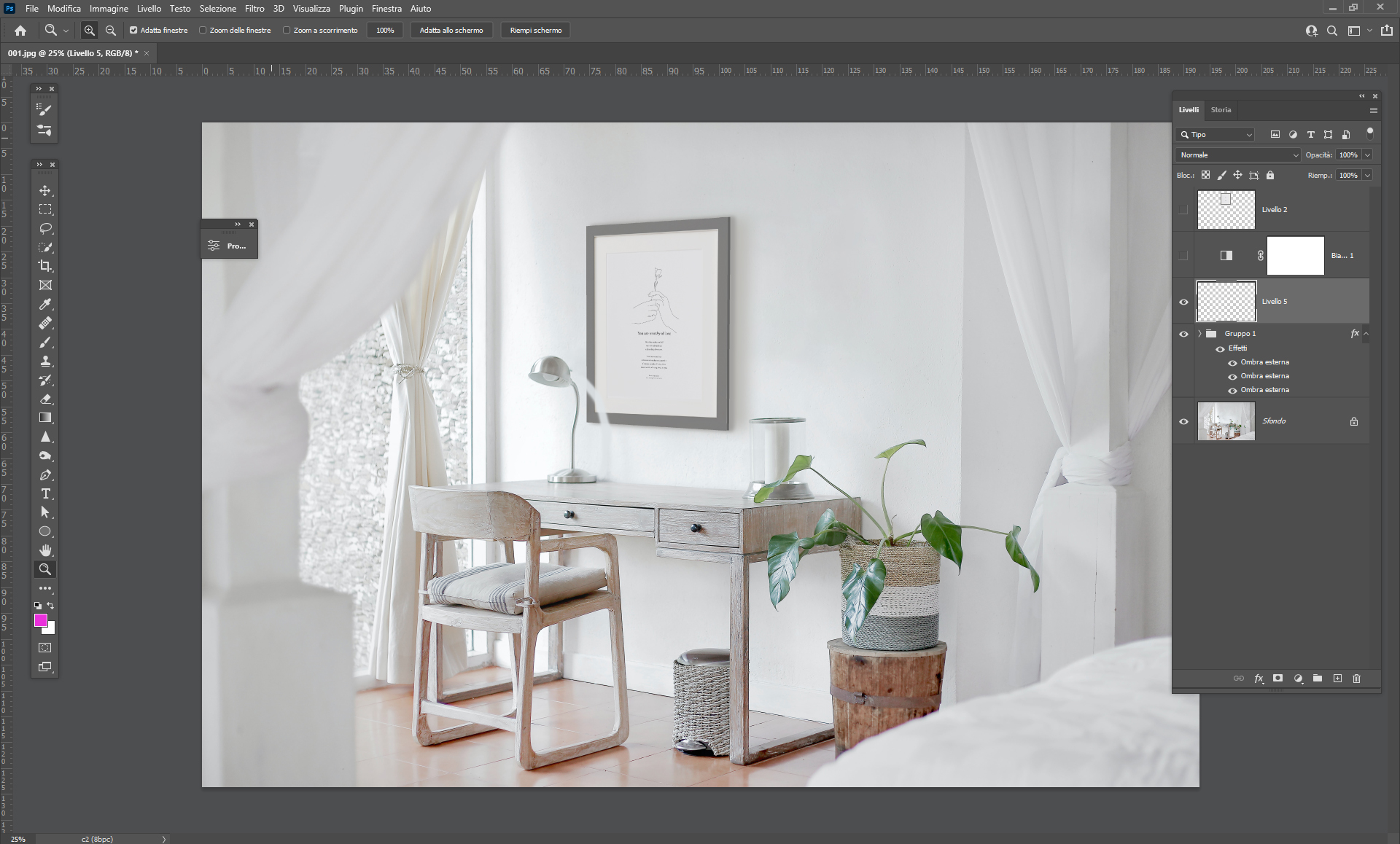1400x844 pixels.
Task: Click the create new group folder icon
Action: [1318, 679]
